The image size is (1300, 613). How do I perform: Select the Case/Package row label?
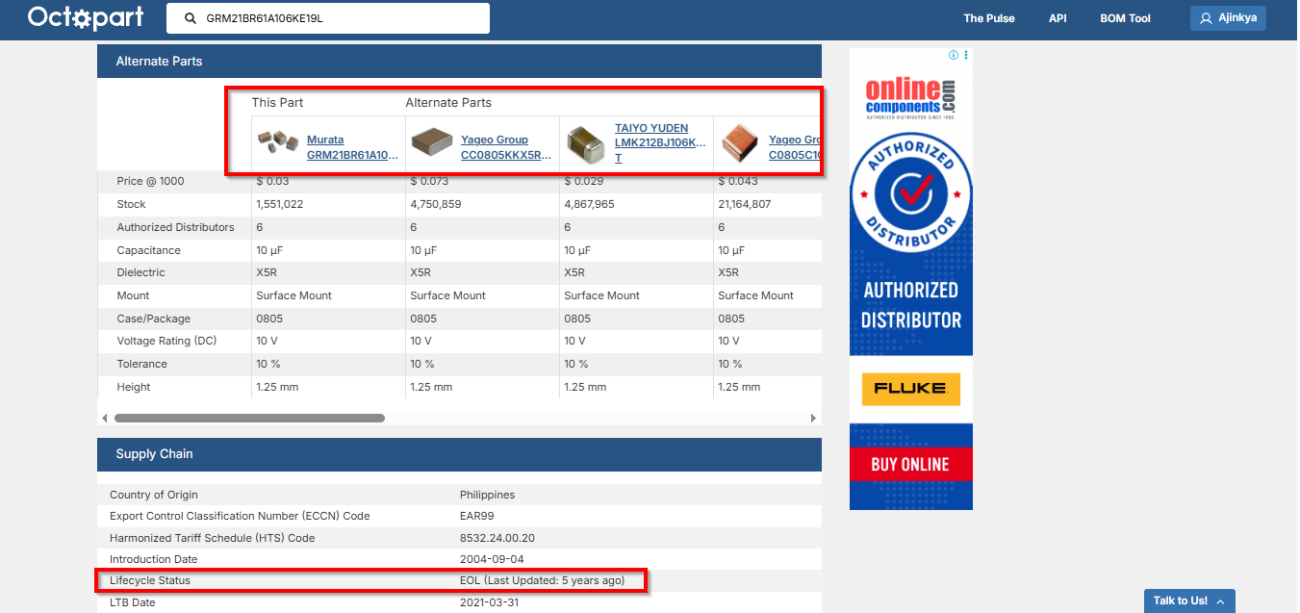pos(150,318)
